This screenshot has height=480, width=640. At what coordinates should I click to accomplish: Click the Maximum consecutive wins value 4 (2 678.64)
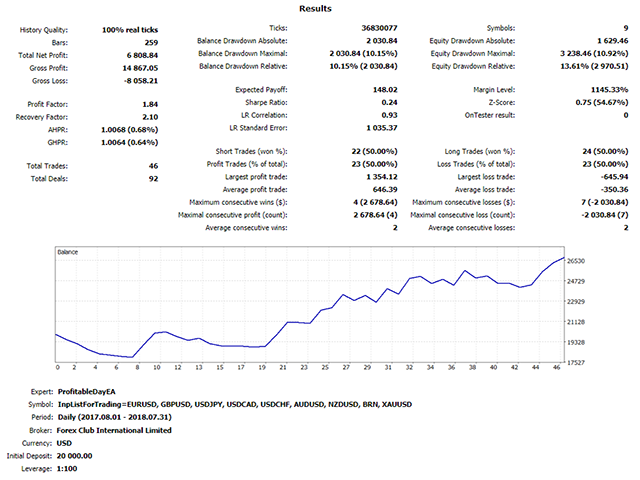click(x=375, y=202)
